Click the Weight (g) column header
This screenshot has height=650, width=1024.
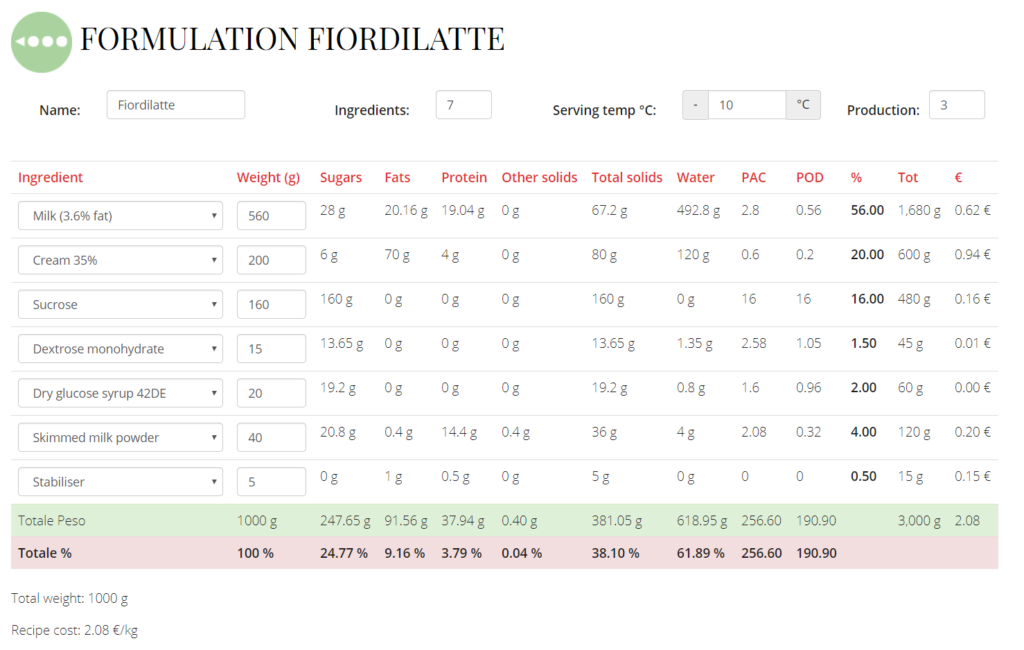[x=268, y=178]
